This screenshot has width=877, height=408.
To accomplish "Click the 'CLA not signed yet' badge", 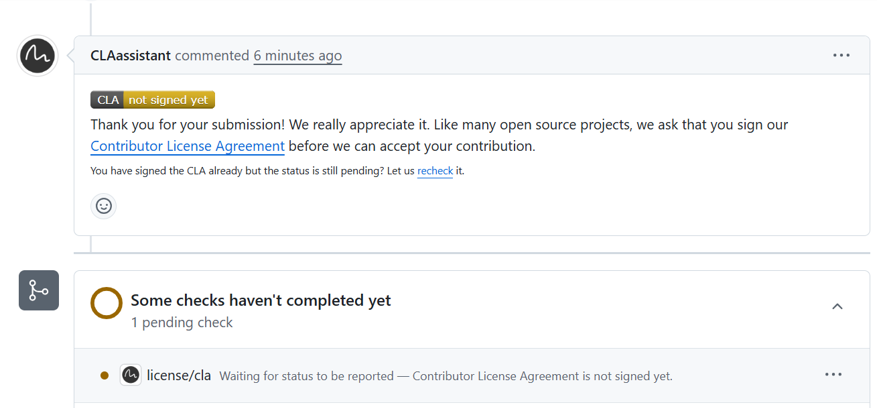I will 153,100.
